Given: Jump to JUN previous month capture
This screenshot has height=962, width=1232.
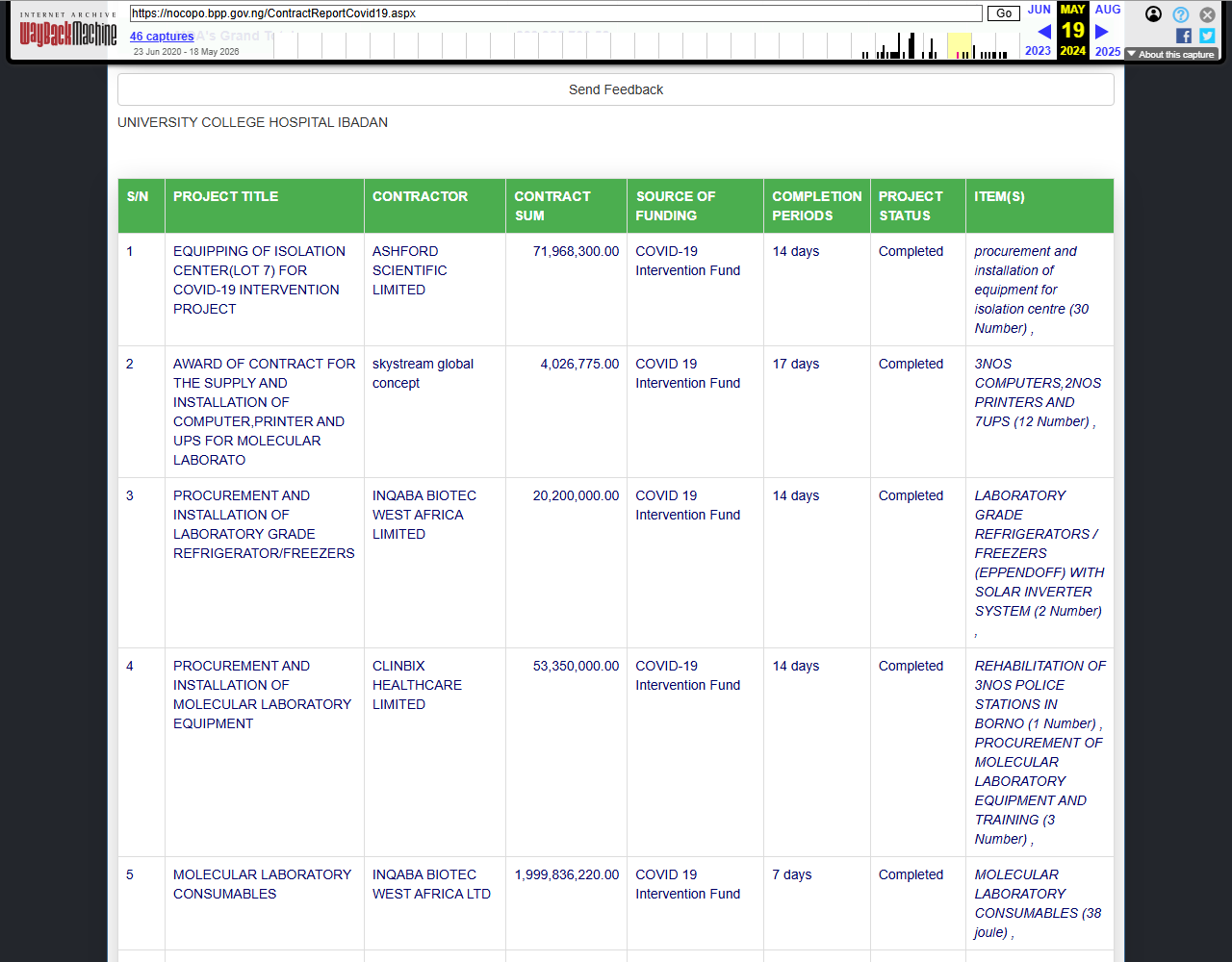Looking at the screenshot, I should tap(1039, 10).
